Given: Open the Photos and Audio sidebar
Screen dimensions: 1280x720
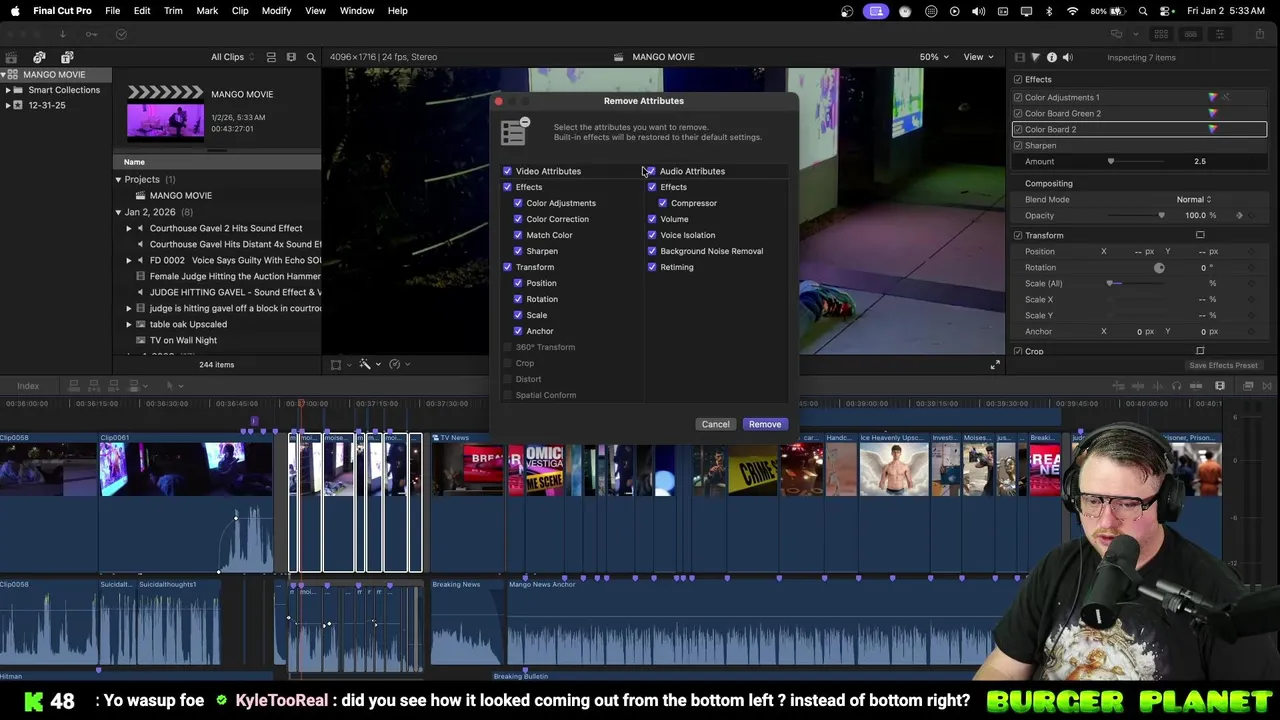Looking at the screenshot, I should point(39,57).
